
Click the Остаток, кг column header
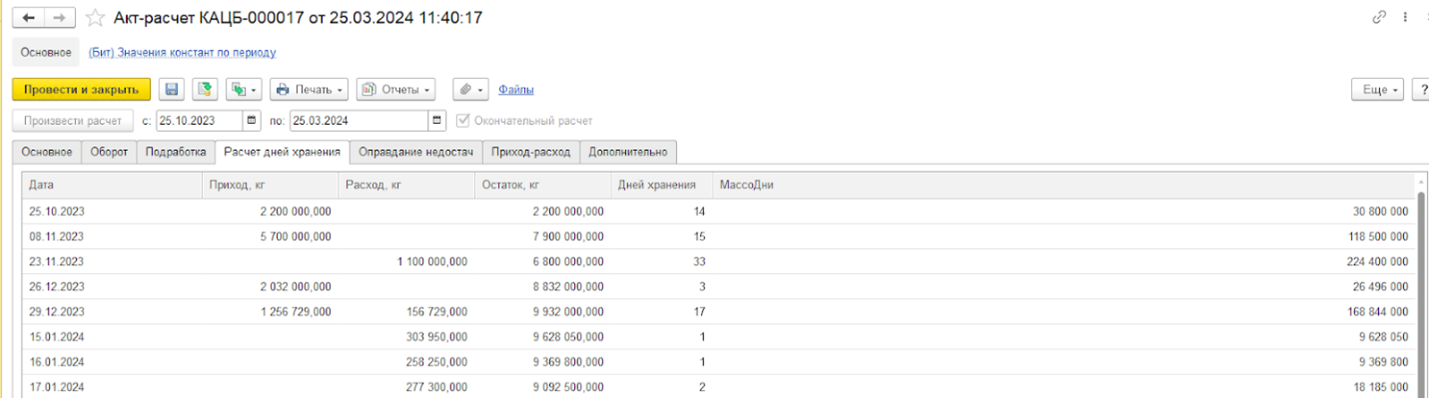542,185
